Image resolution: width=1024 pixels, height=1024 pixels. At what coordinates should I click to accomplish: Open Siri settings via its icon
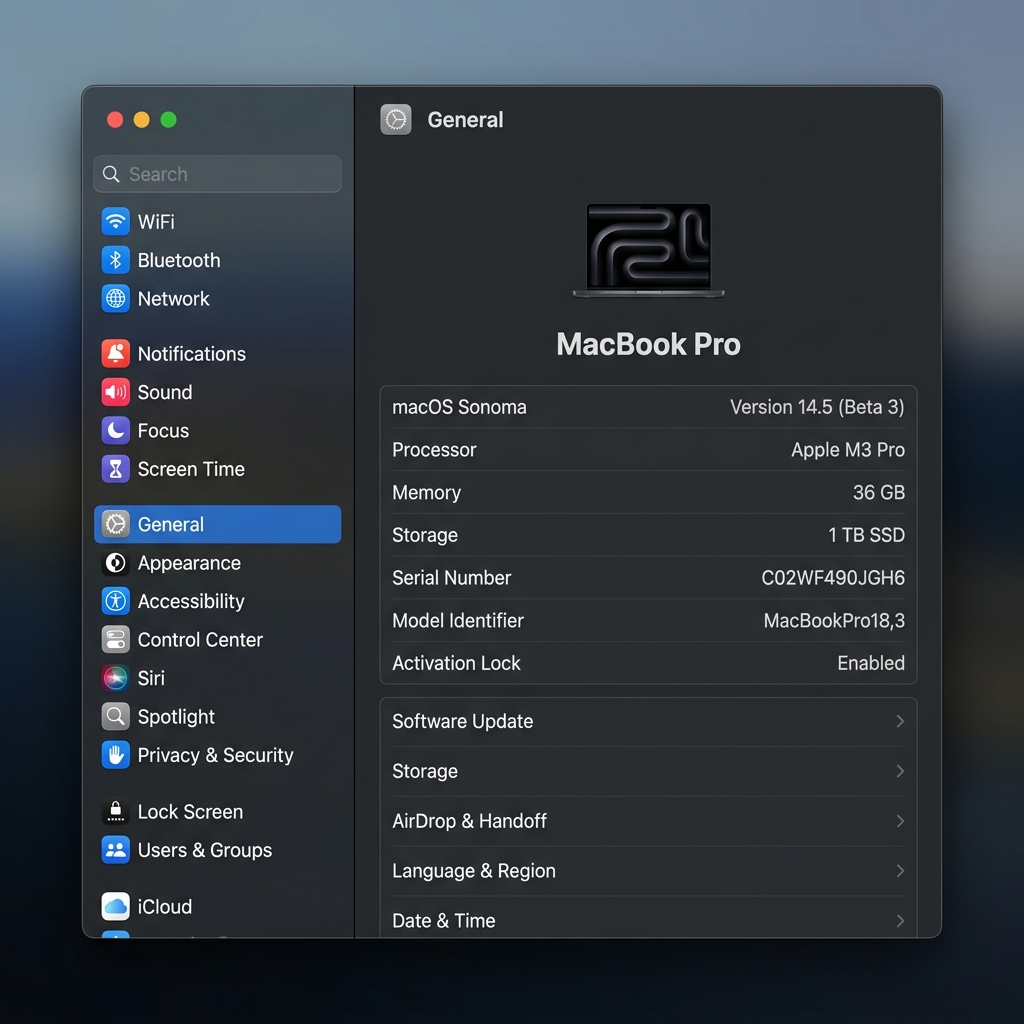click(x=116, y=678)
